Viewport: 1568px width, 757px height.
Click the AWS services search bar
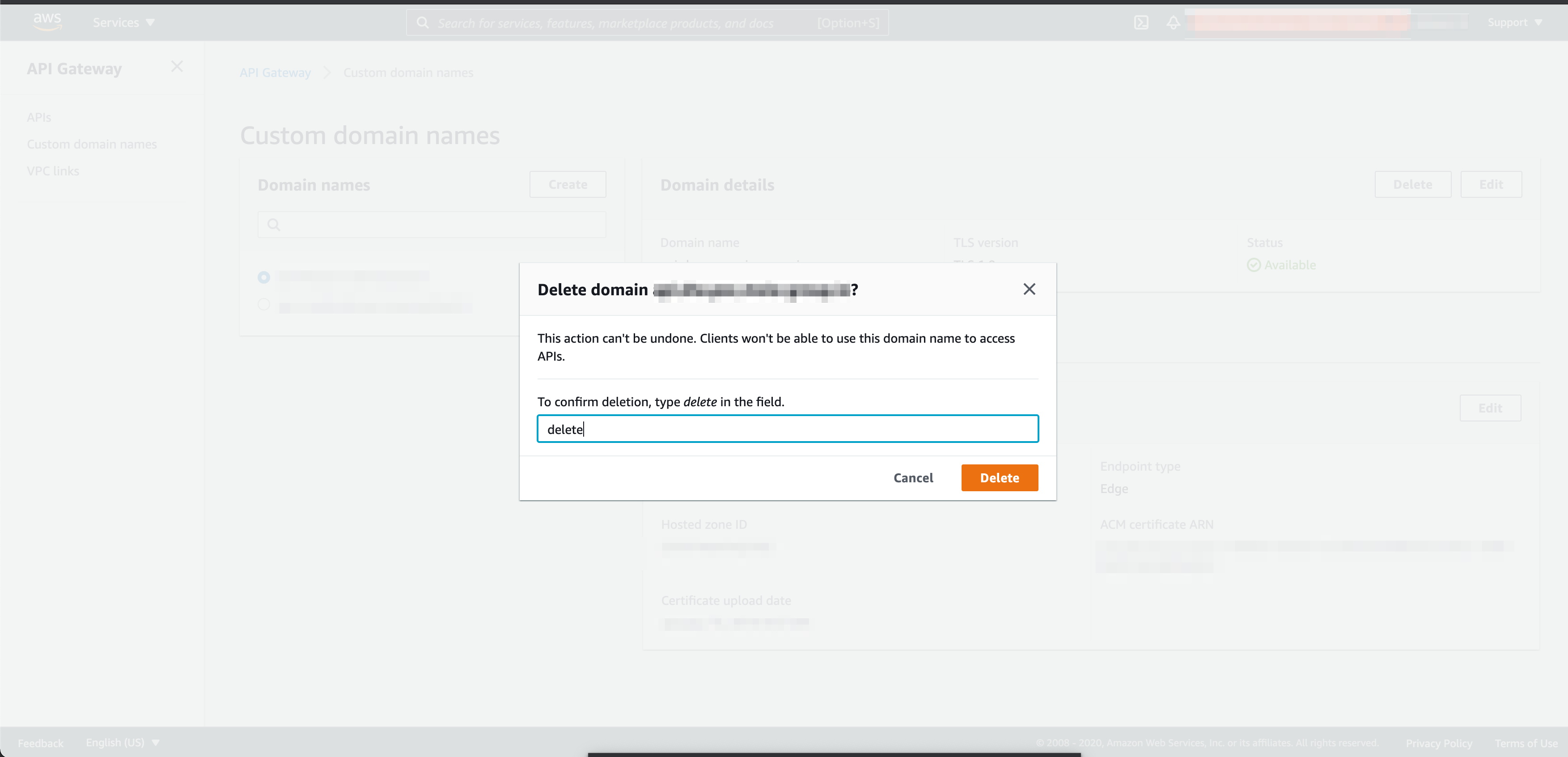[647, 22]
